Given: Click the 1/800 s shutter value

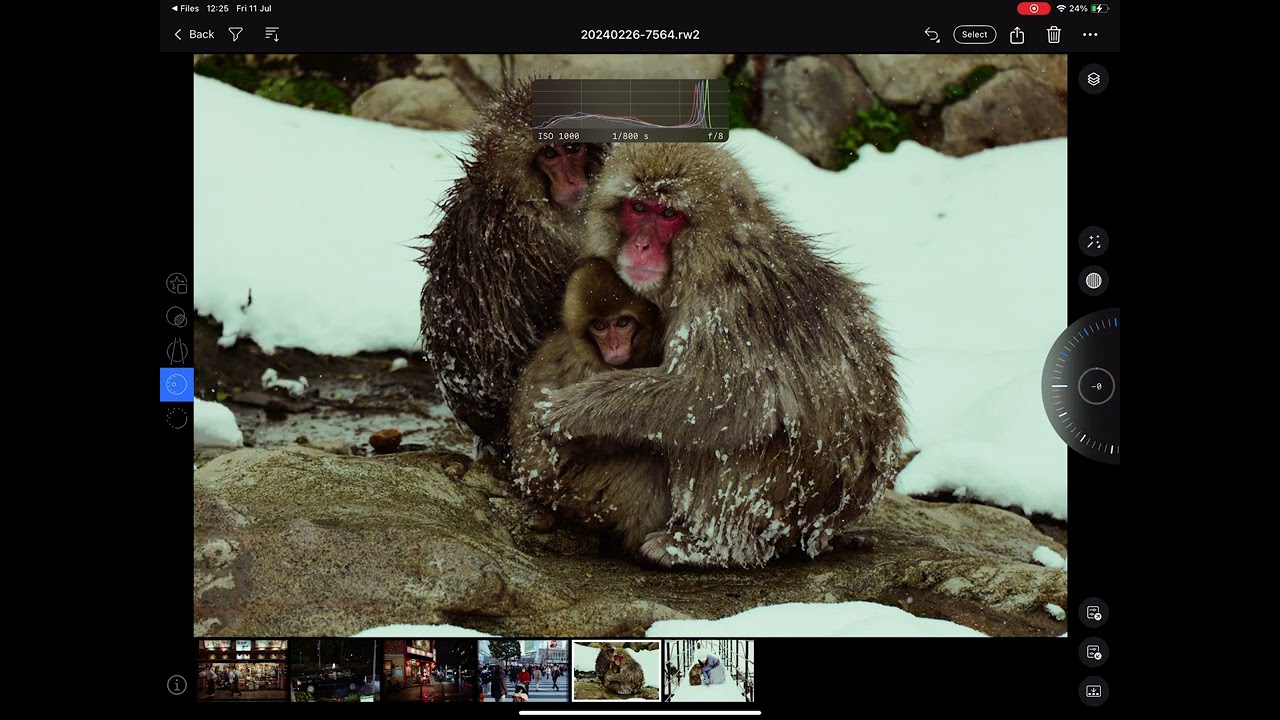Looking at the screenshot, I should point(630,136).
